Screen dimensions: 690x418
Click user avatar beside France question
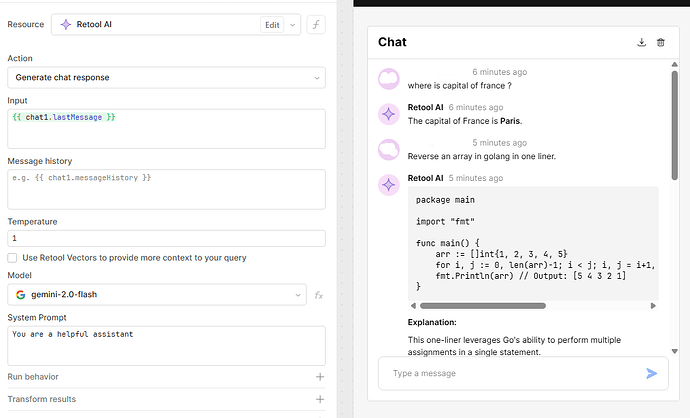tap(389, 79)
